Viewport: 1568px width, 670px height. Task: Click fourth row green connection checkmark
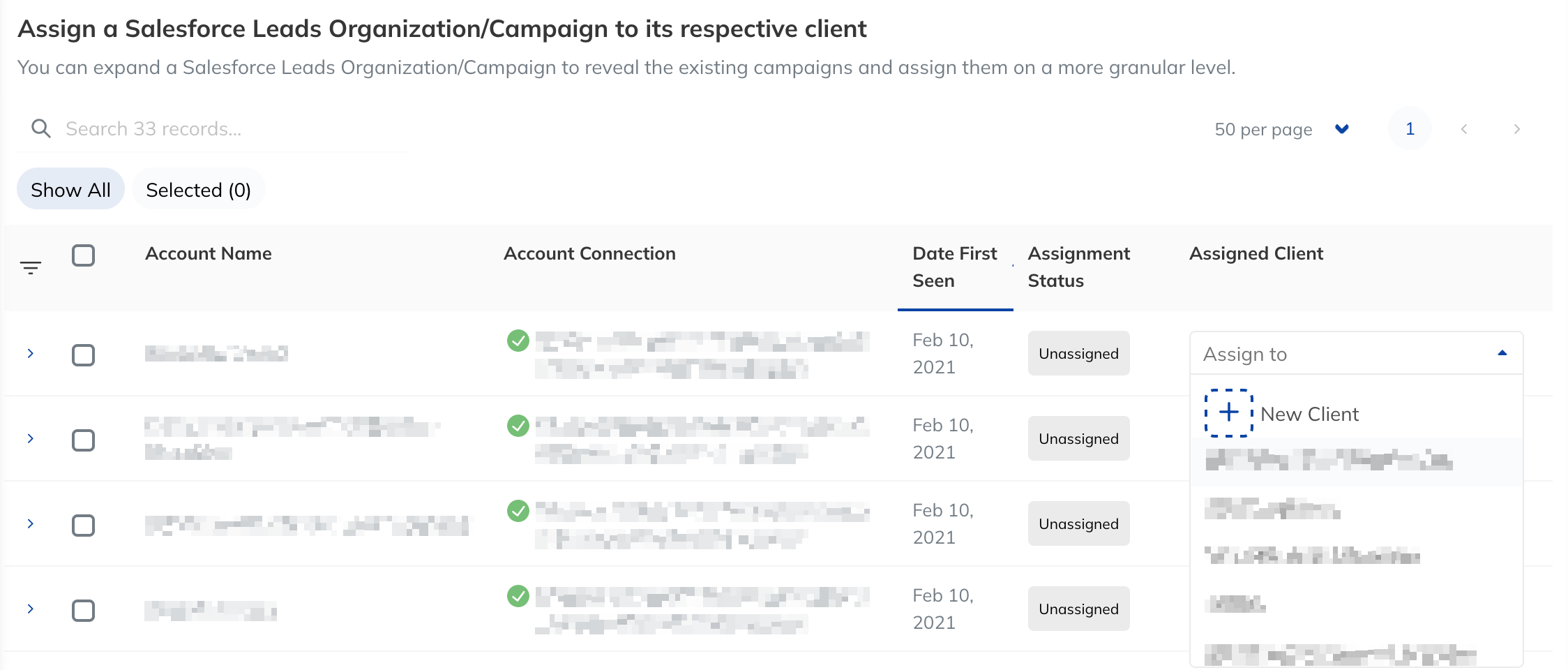(x=518, y=596)
